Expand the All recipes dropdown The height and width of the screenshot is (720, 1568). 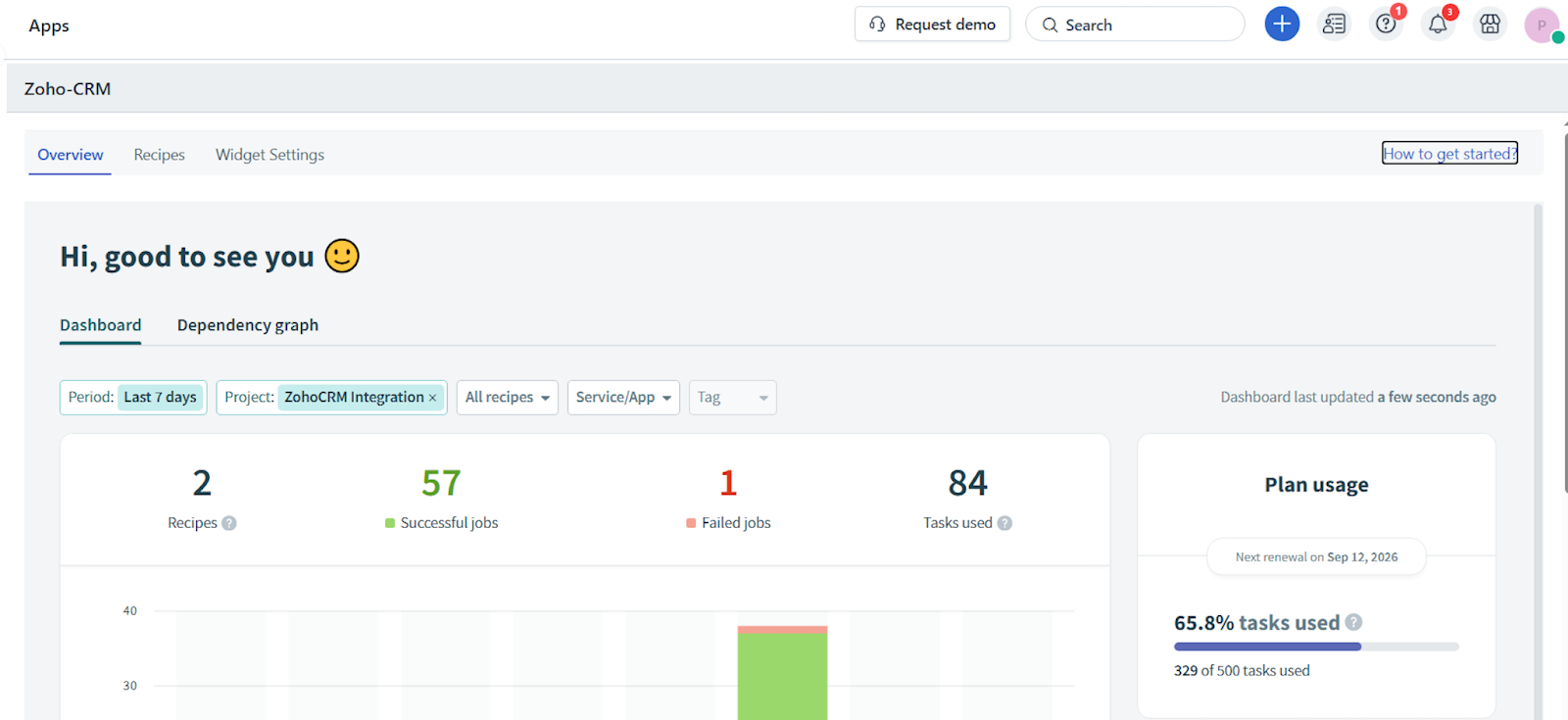pyautogui.click(x=508, y=397)
